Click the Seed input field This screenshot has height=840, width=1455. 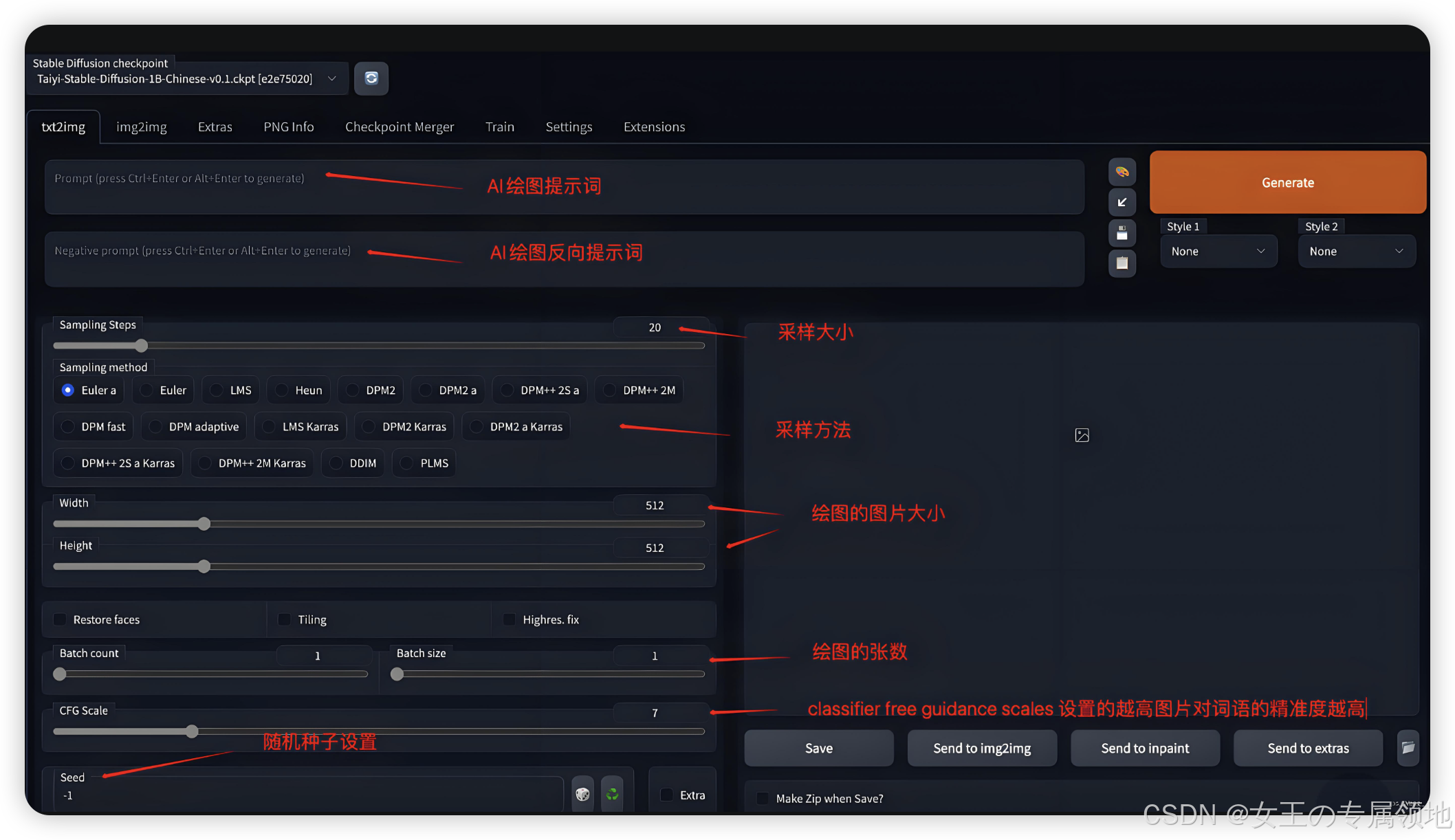click(309, 795)
